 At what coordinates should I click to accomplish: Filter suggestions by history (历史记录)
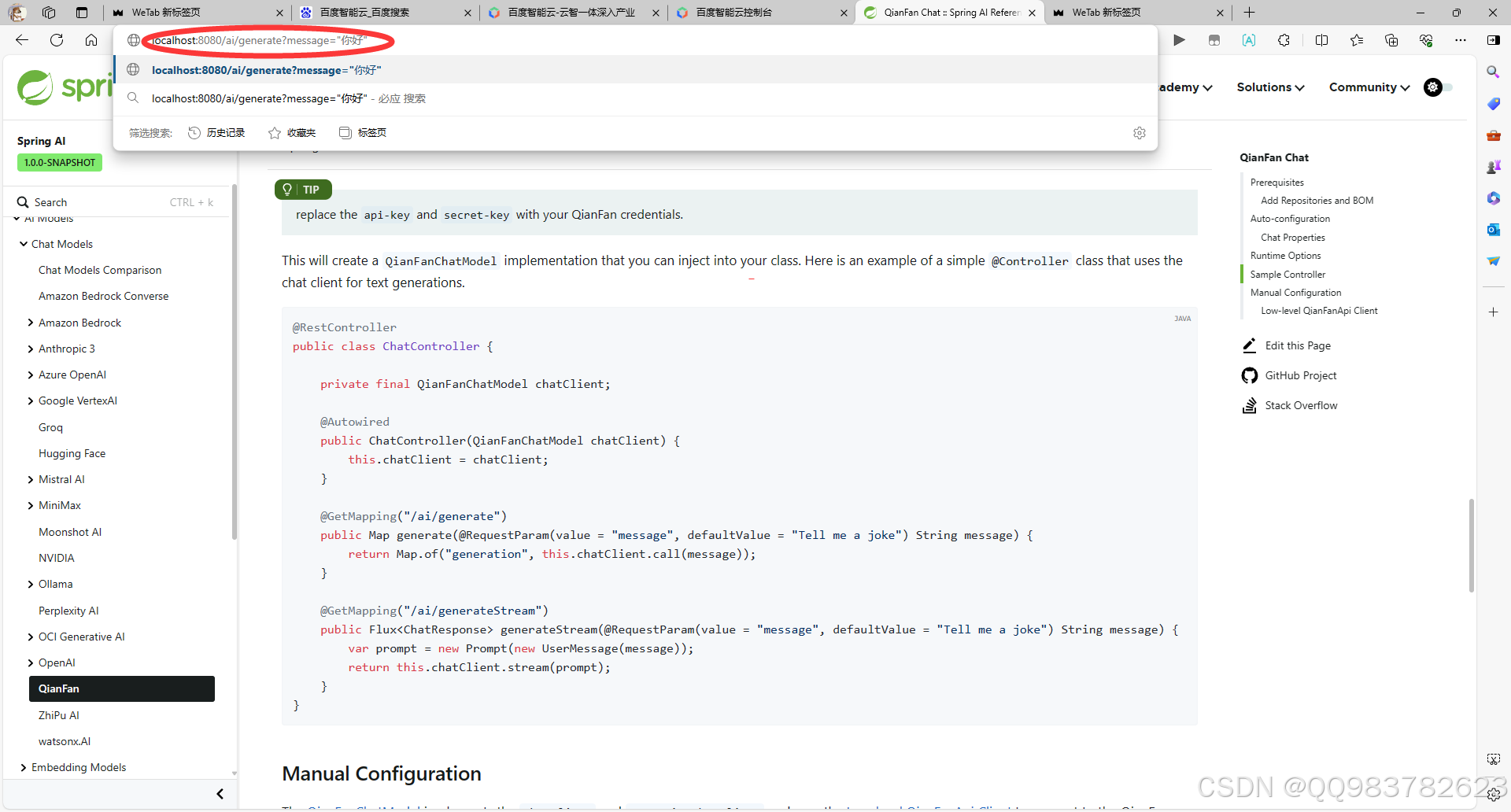coord(217,133)
